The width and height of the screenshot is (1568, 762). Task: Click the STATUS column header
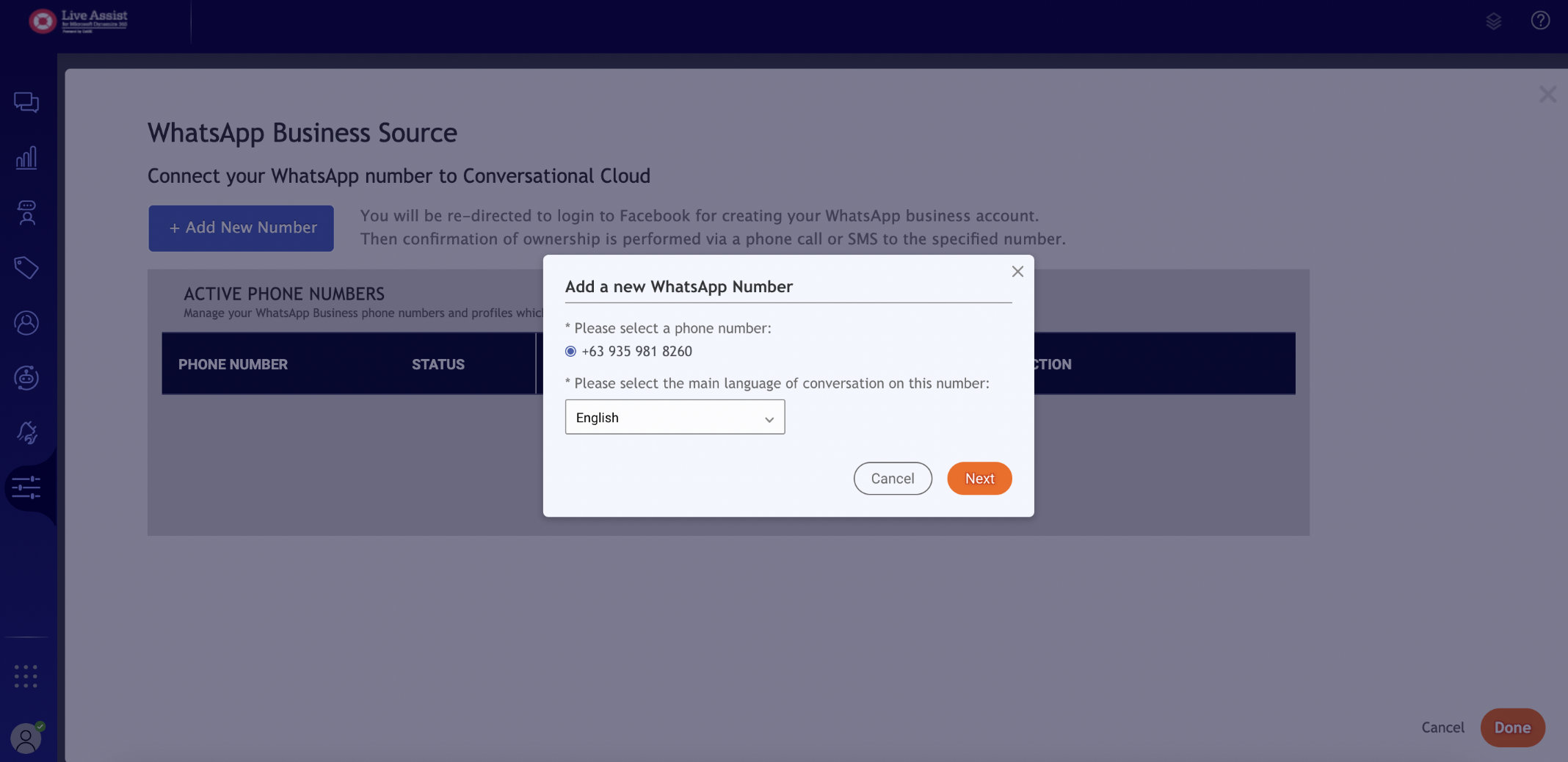click(x=438, y=364)
